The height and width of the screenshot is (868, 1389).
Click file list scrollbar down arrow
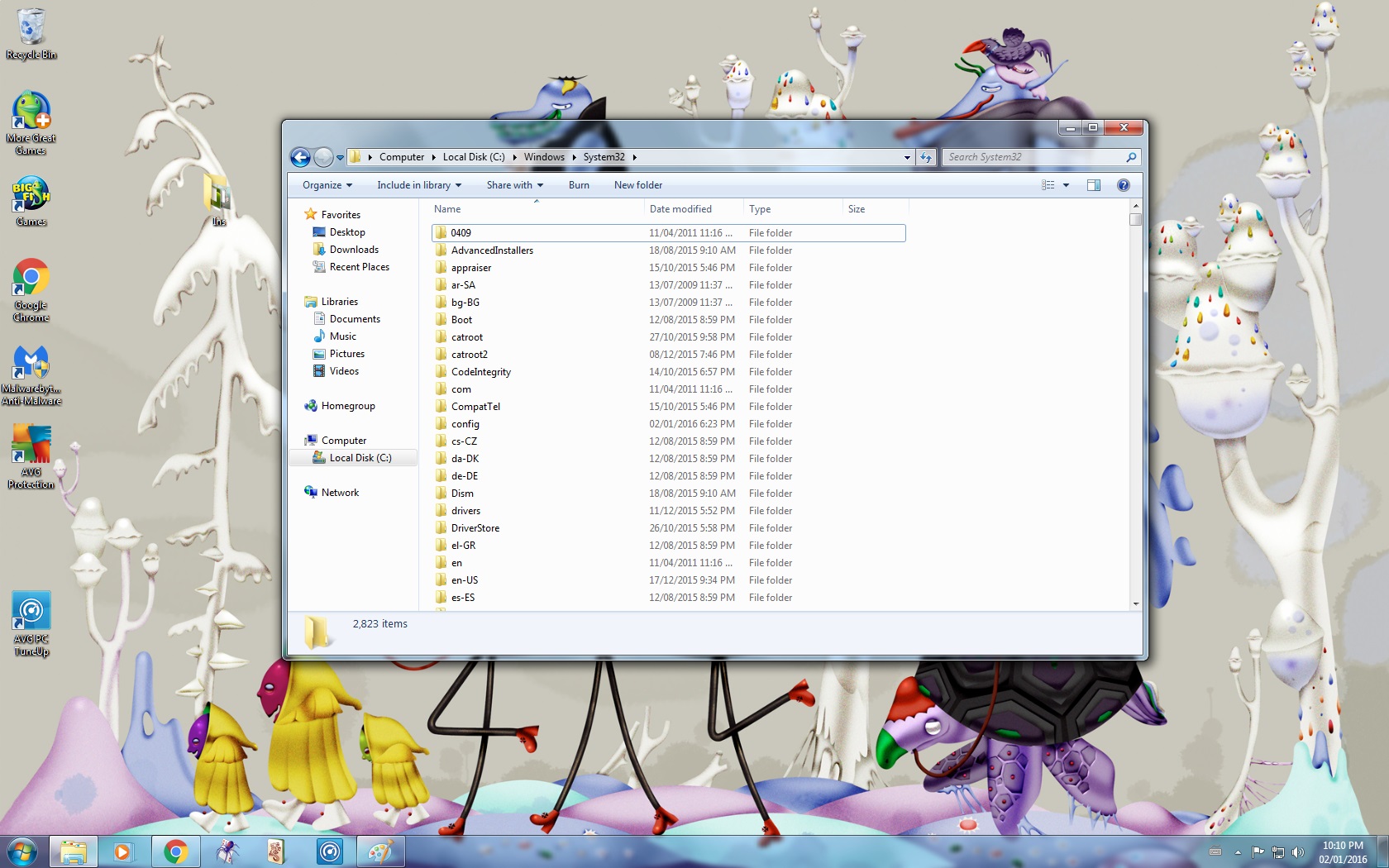(x=1136, y=604)
